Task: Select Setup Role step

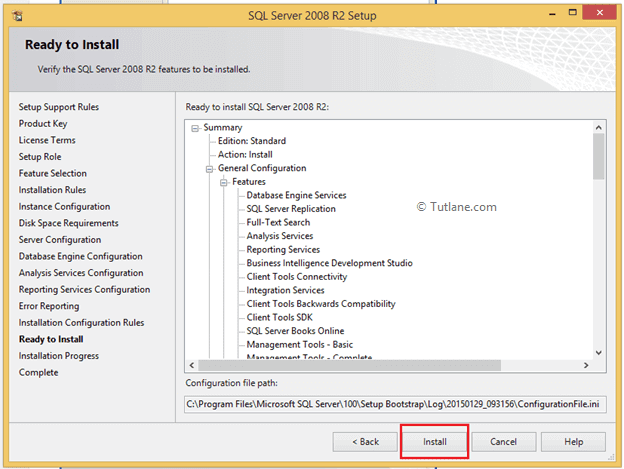Action: tap(40, 157)
